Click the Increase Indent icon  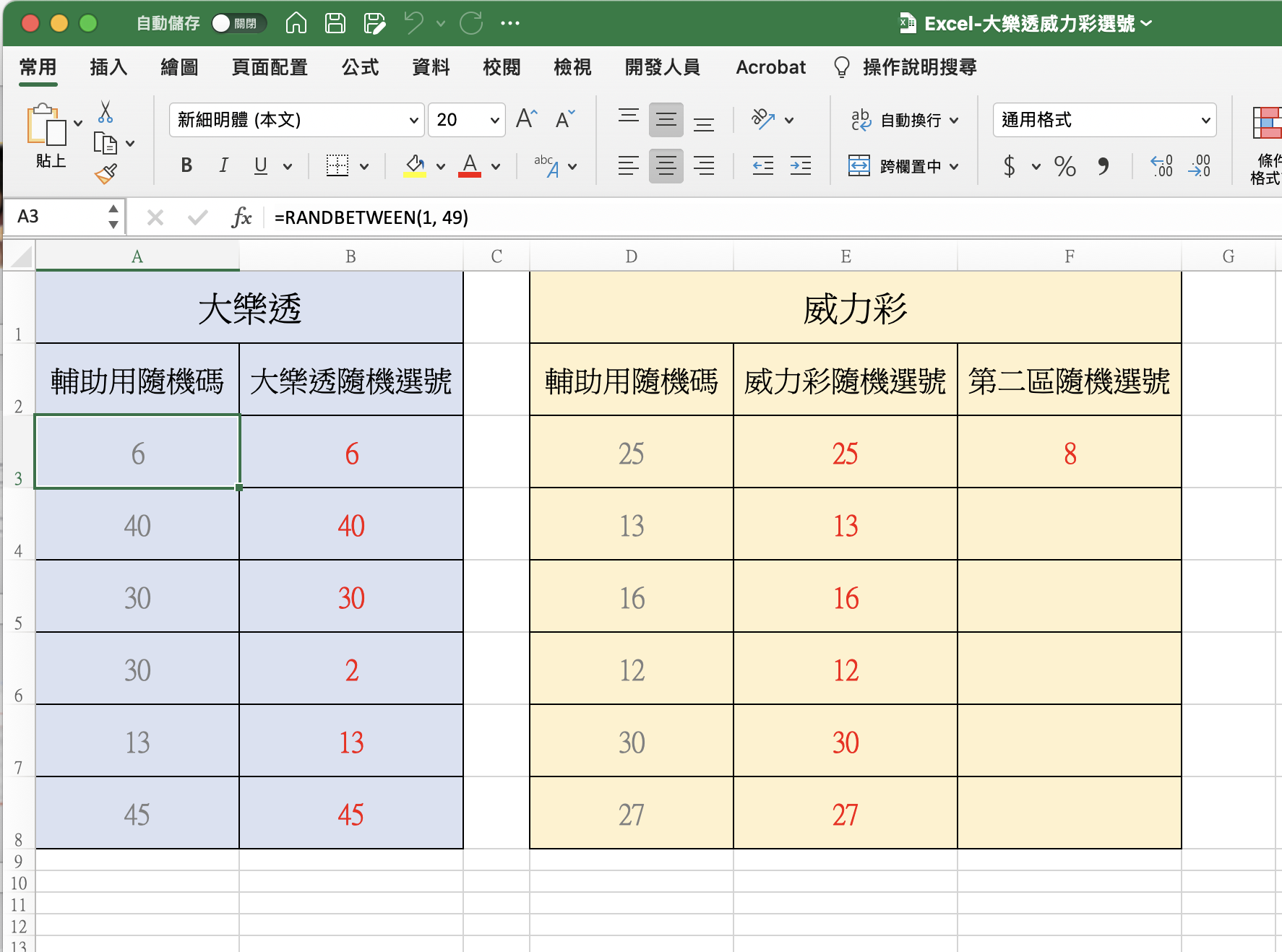pyautogui.click(x=800, y=166)
